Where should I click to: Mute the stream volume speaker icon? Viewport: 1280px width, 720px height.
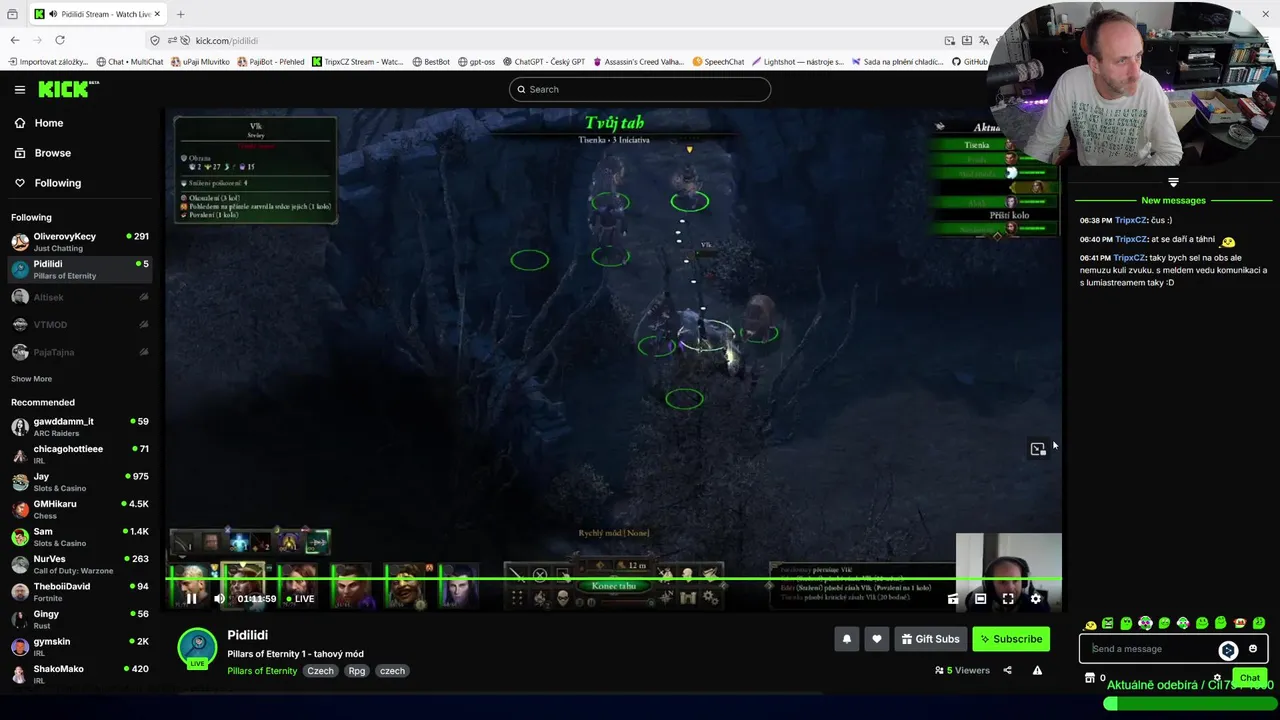coord(219,599)
